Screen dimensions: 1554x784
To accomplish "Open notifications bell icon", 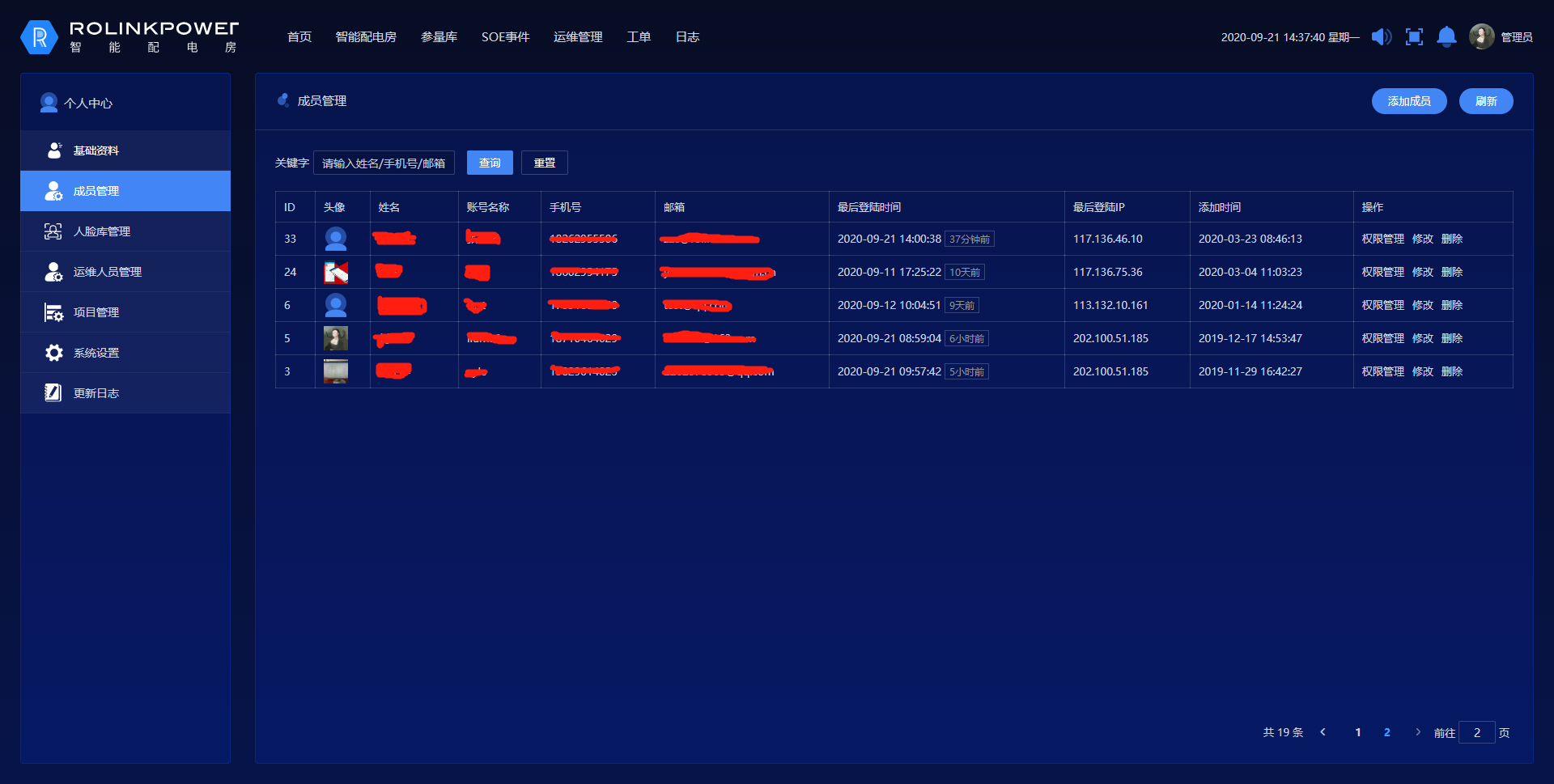I will (x=1446, y=37).
